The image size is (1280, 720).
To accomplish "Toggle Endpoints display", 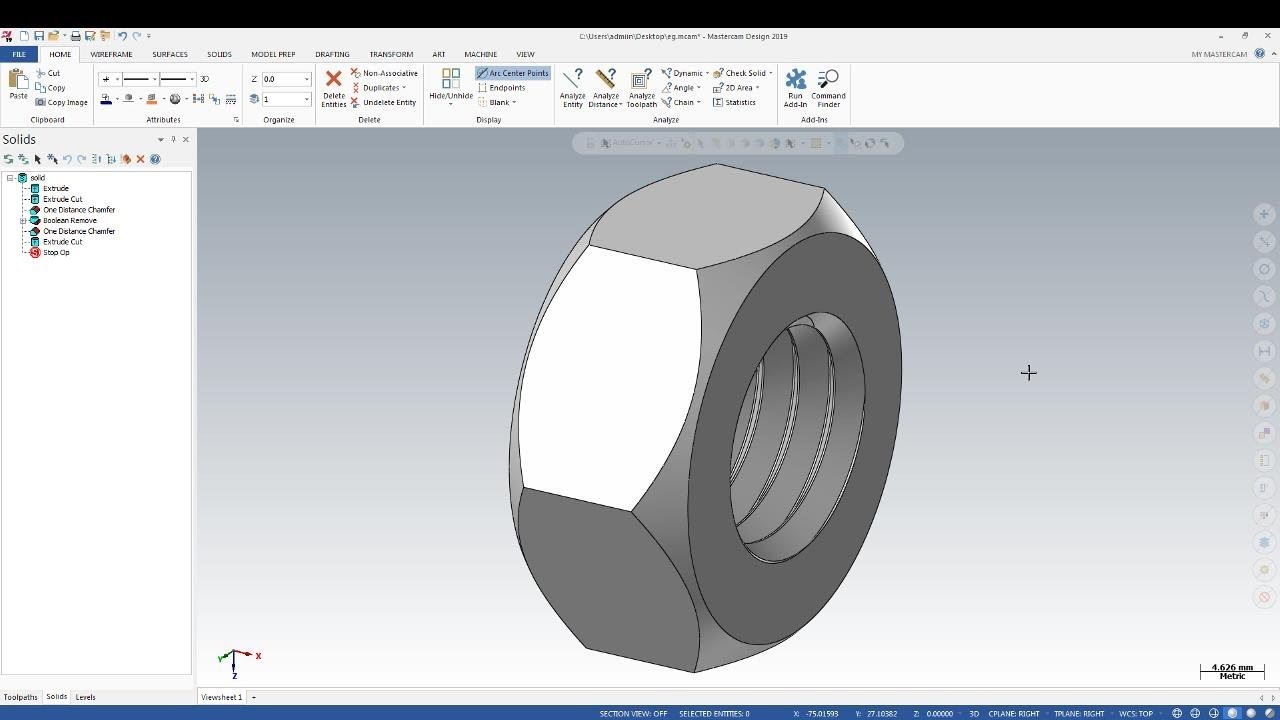I will [x=501, y=87].
